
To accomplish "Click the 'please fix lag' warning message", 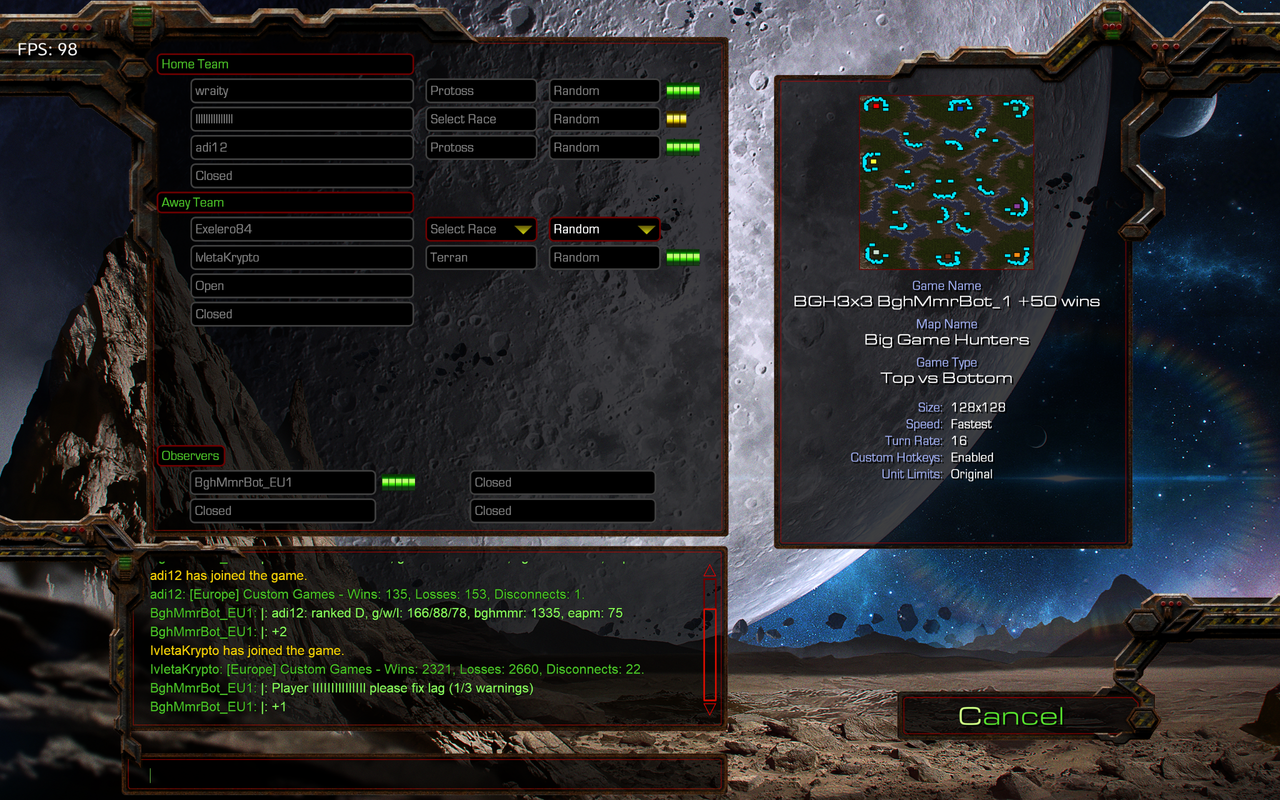I will click(341, 688).
